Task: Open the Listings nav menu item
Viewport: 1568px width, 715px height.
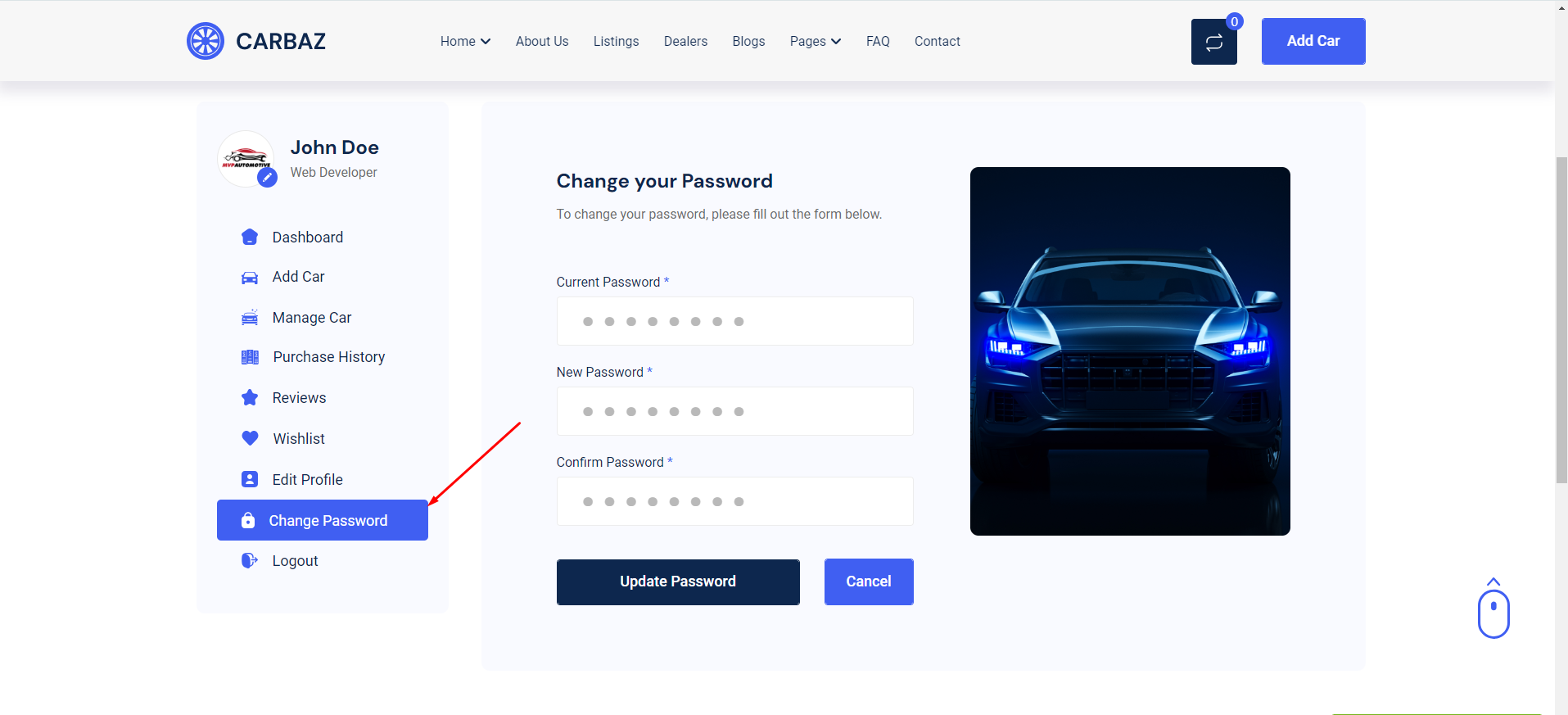Action: 616,41
